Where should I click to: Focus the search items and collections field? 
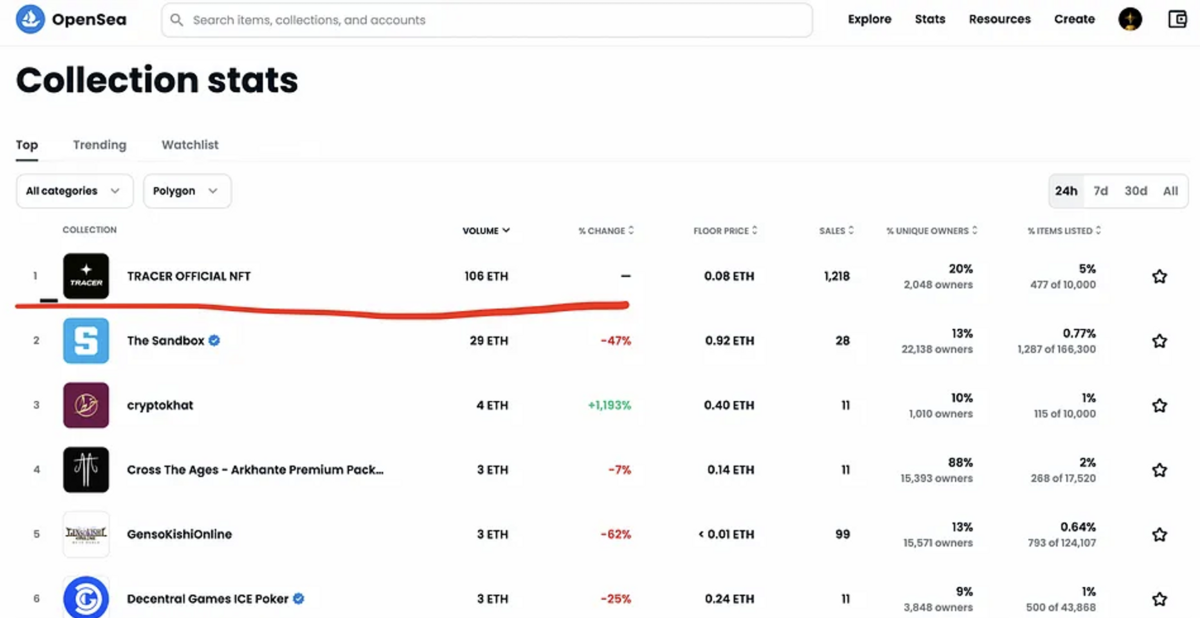(486, 20)
